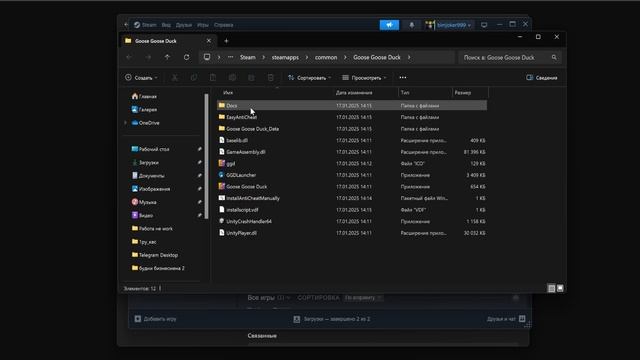Open the Вид menu in Steam window

pos(166,25)
